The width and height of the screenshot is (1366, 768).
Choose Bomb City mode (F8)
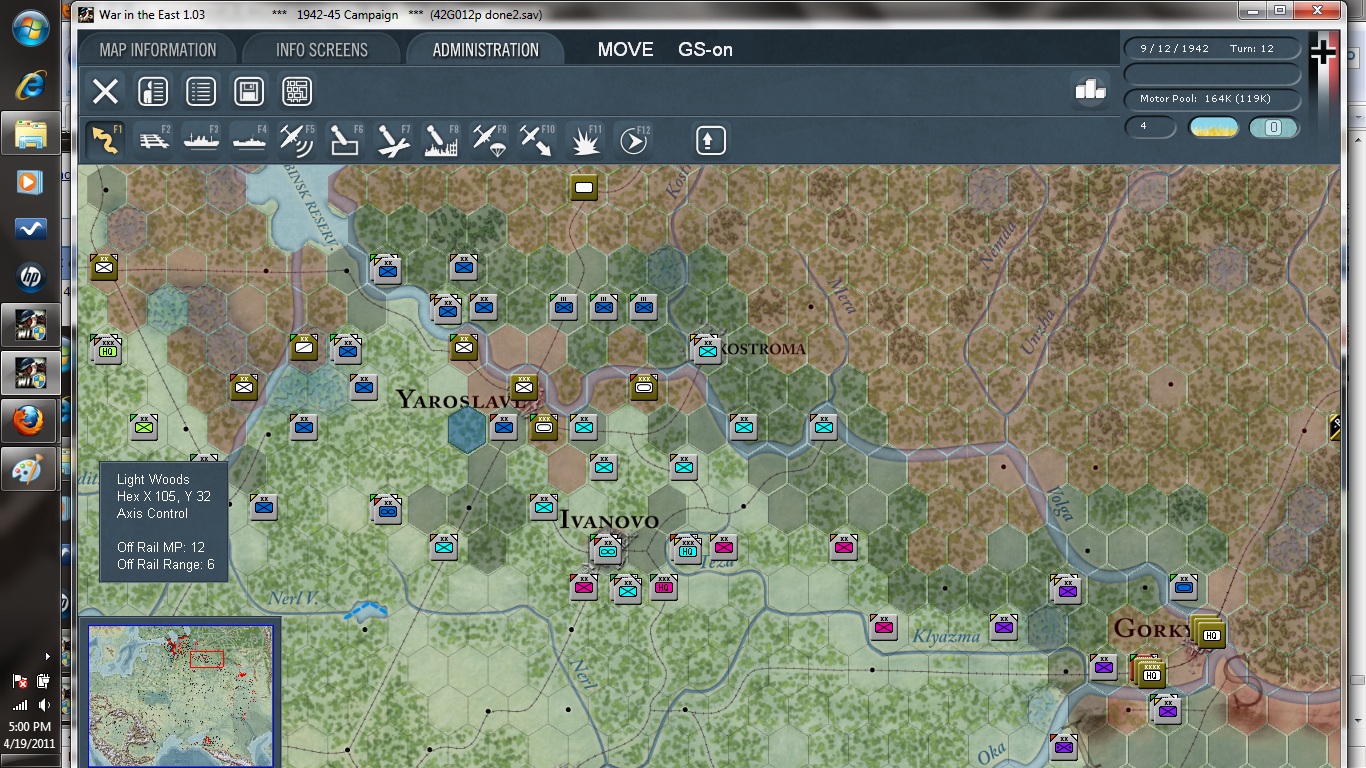click(441, 140)
